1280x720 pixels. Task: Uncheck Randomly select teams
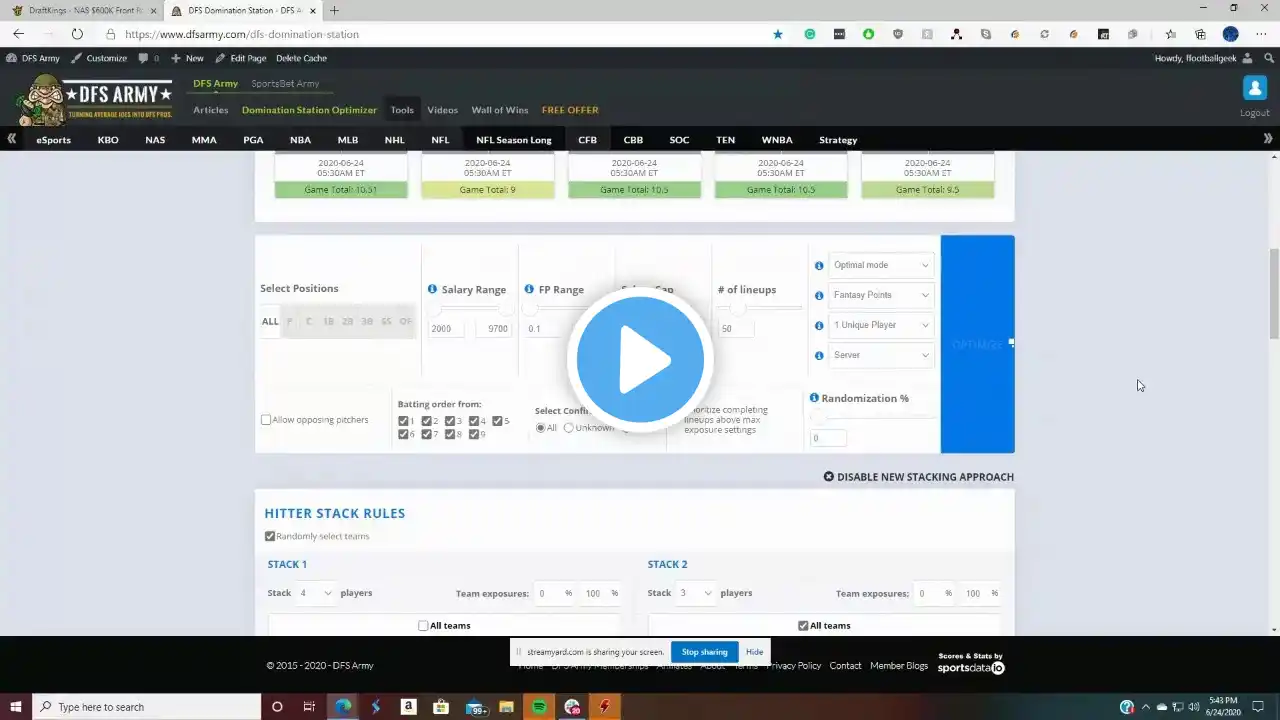[x=270, y=536]
